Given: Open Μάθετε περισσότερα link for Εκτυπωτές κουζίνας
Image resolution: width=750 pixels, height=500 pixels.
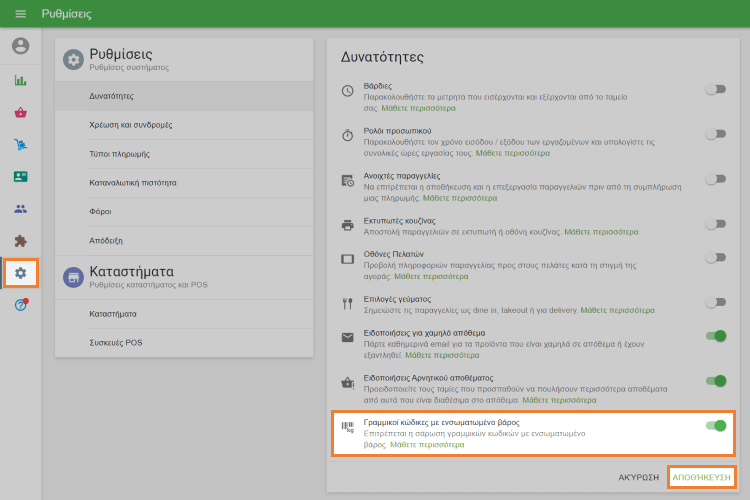Looking at the screenshot, I should tap(601, 231).
